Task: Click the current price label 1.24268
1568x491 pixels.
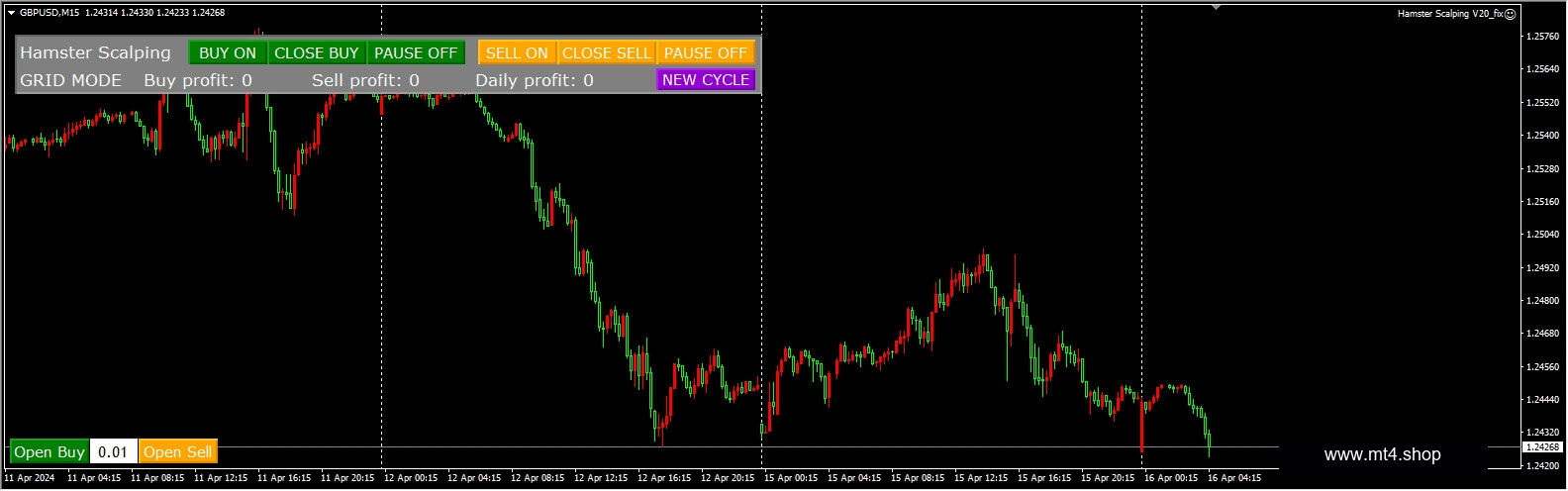Action: pyautogui.click(x=1542, y=447)
